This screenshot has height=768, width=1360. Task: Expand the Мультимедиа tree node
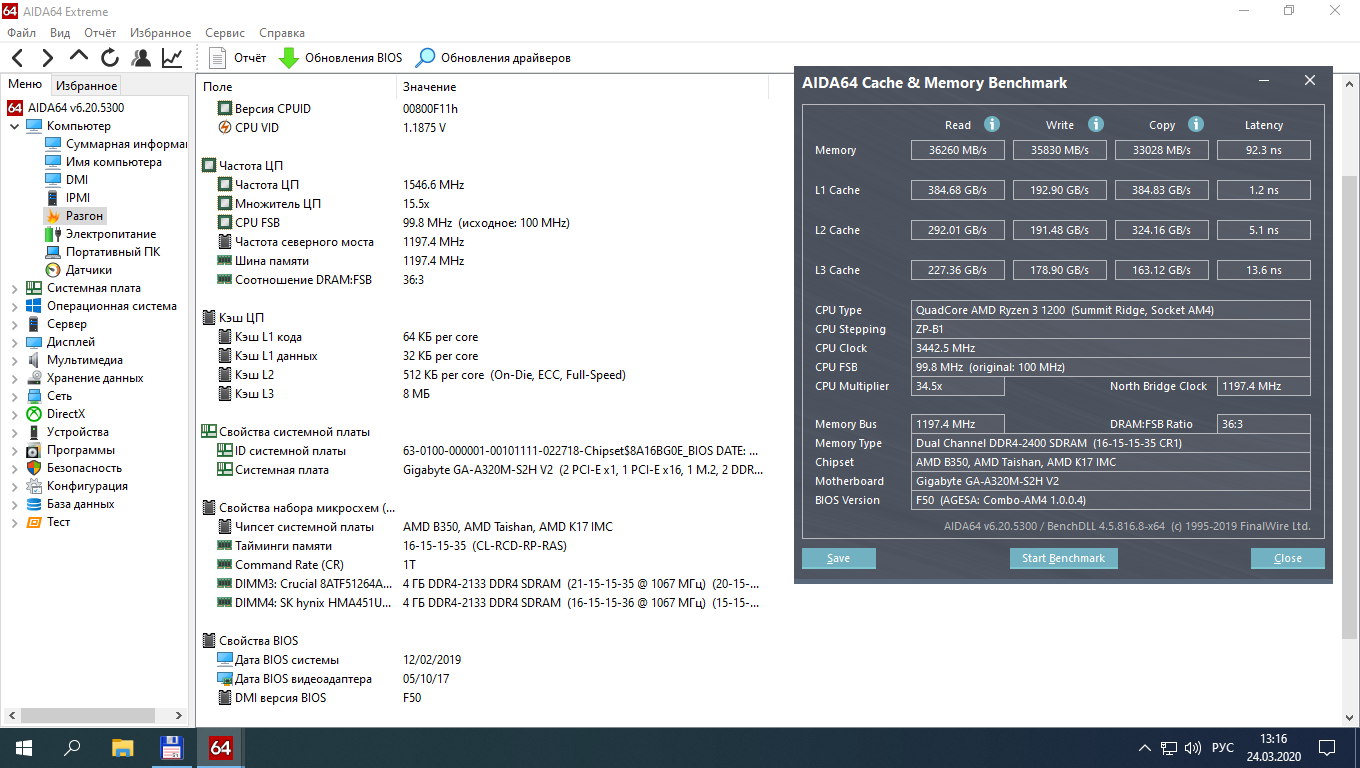tap(14, 360)
